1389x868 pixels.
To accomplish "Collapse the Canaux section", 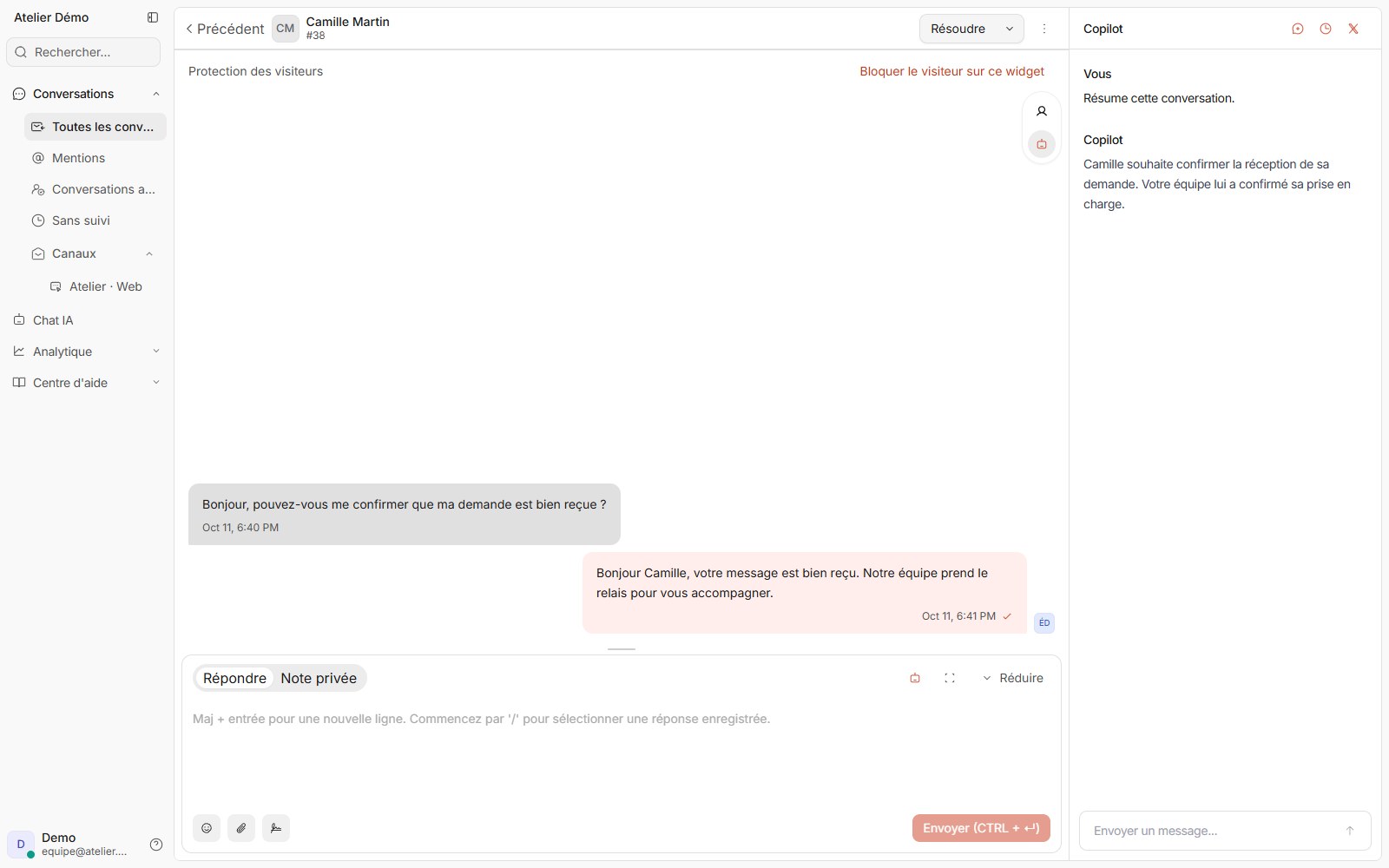I will tap(149, 253).
